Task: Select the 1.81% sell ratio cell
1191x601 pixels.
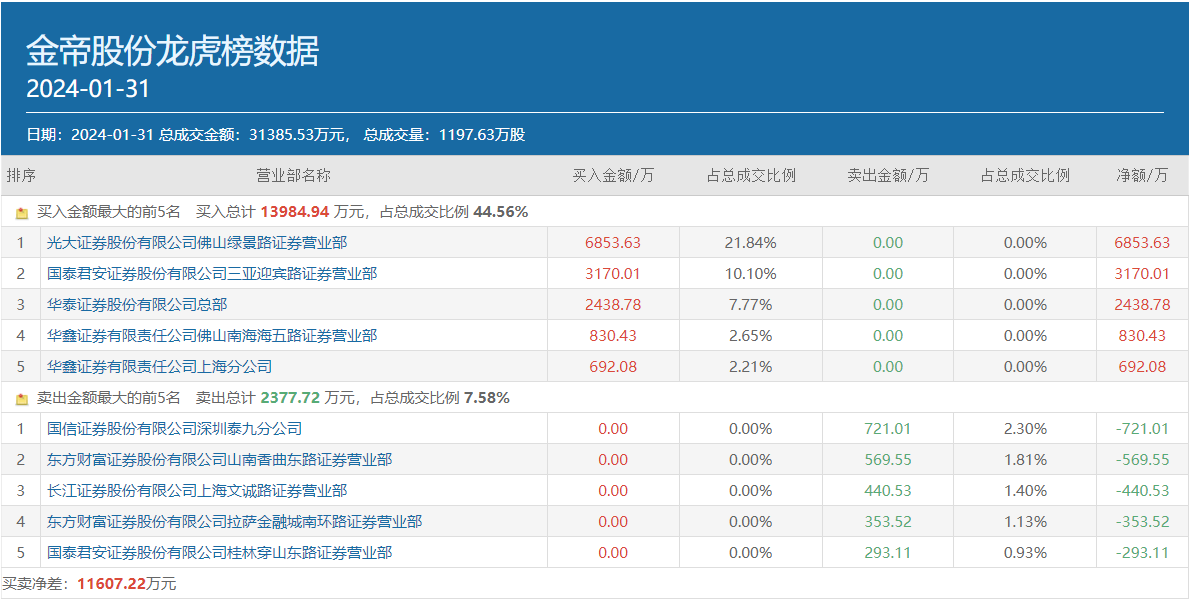Action: click(x=1025, y=460)
